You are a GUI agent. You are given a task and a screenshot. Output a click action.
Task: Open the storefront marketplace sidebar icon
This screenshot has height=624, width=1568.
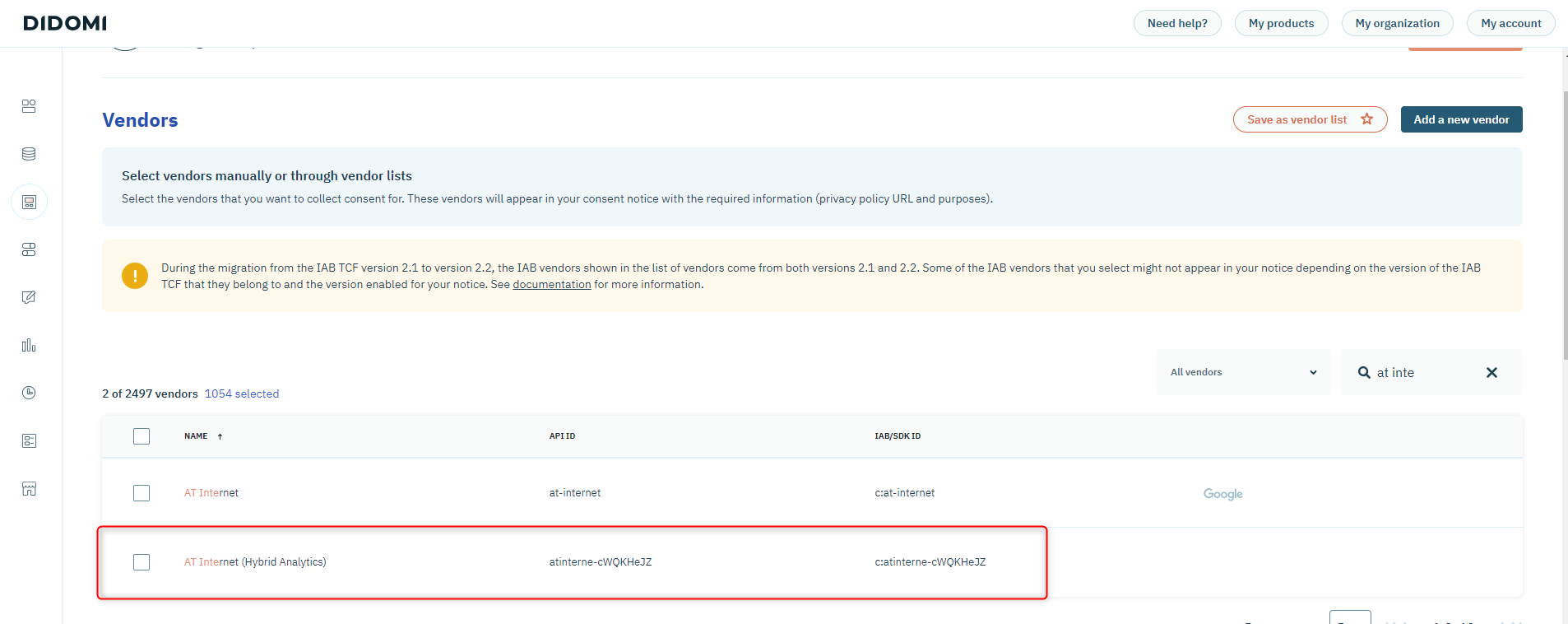29,489
